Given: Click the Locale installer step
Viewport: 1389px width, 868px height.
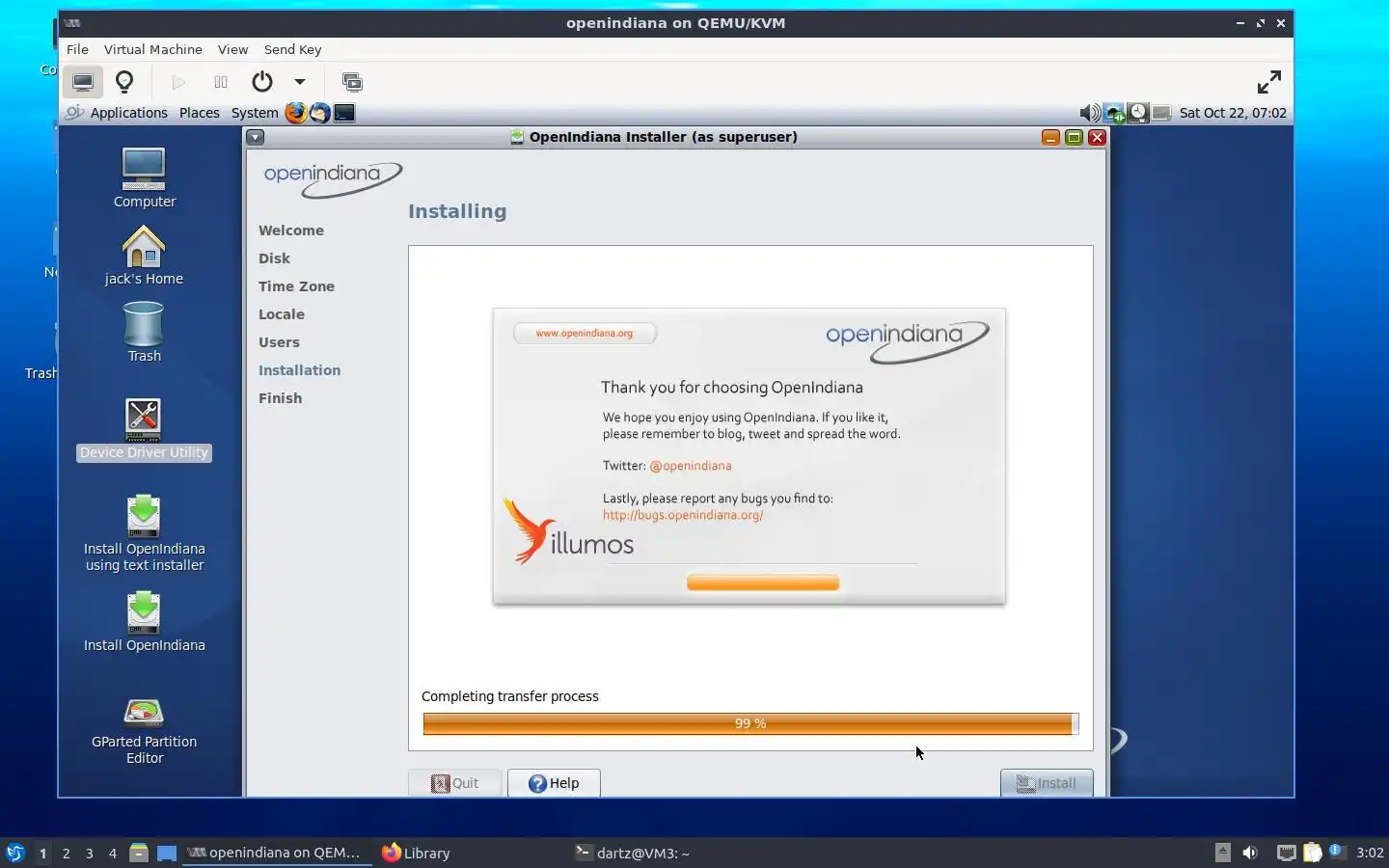Looking at the screenshot, I should (x=282, y=314).
